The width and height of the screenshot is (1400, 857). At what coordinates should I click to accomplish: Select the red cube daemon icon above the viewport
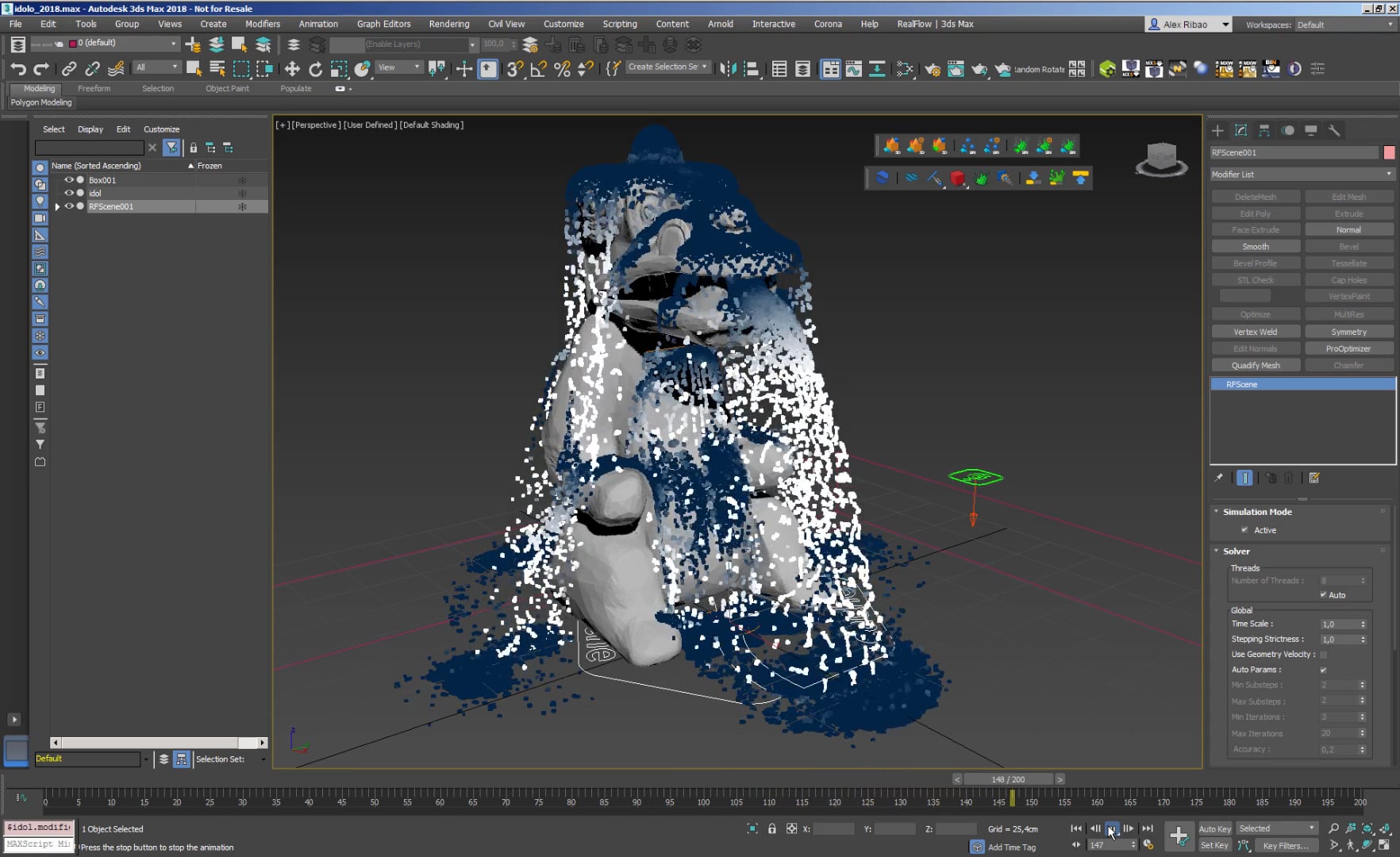click(x=959, y=178)
